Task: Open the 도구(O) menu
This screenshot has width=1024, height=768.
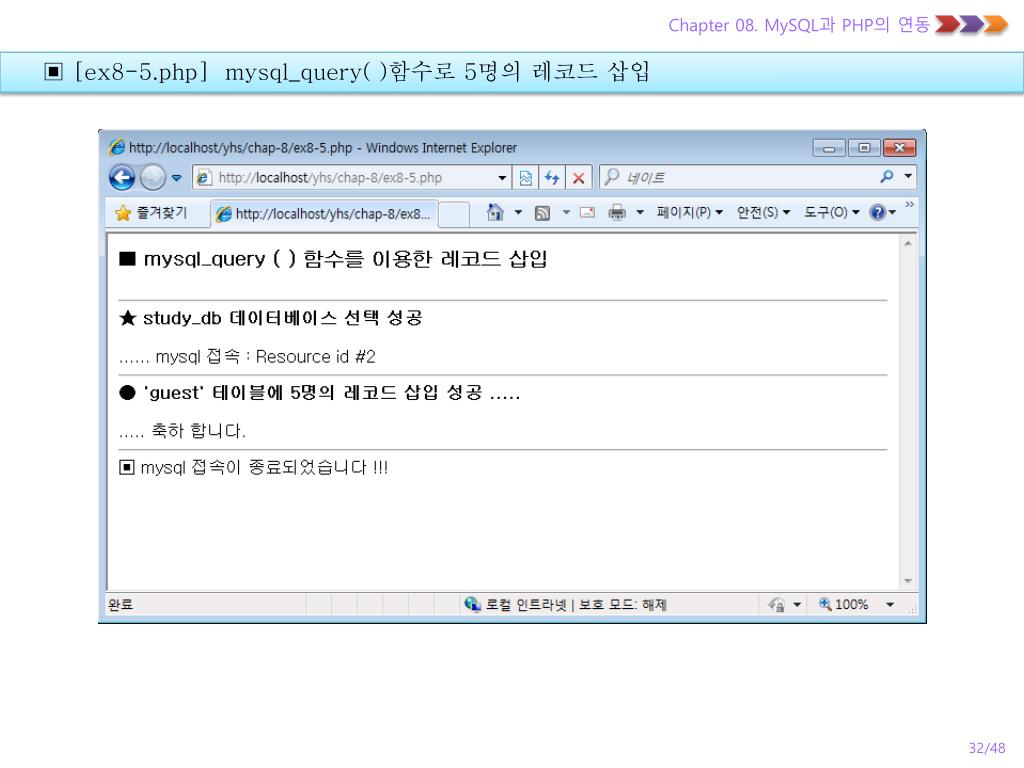Action: click(x=831, y=212)
